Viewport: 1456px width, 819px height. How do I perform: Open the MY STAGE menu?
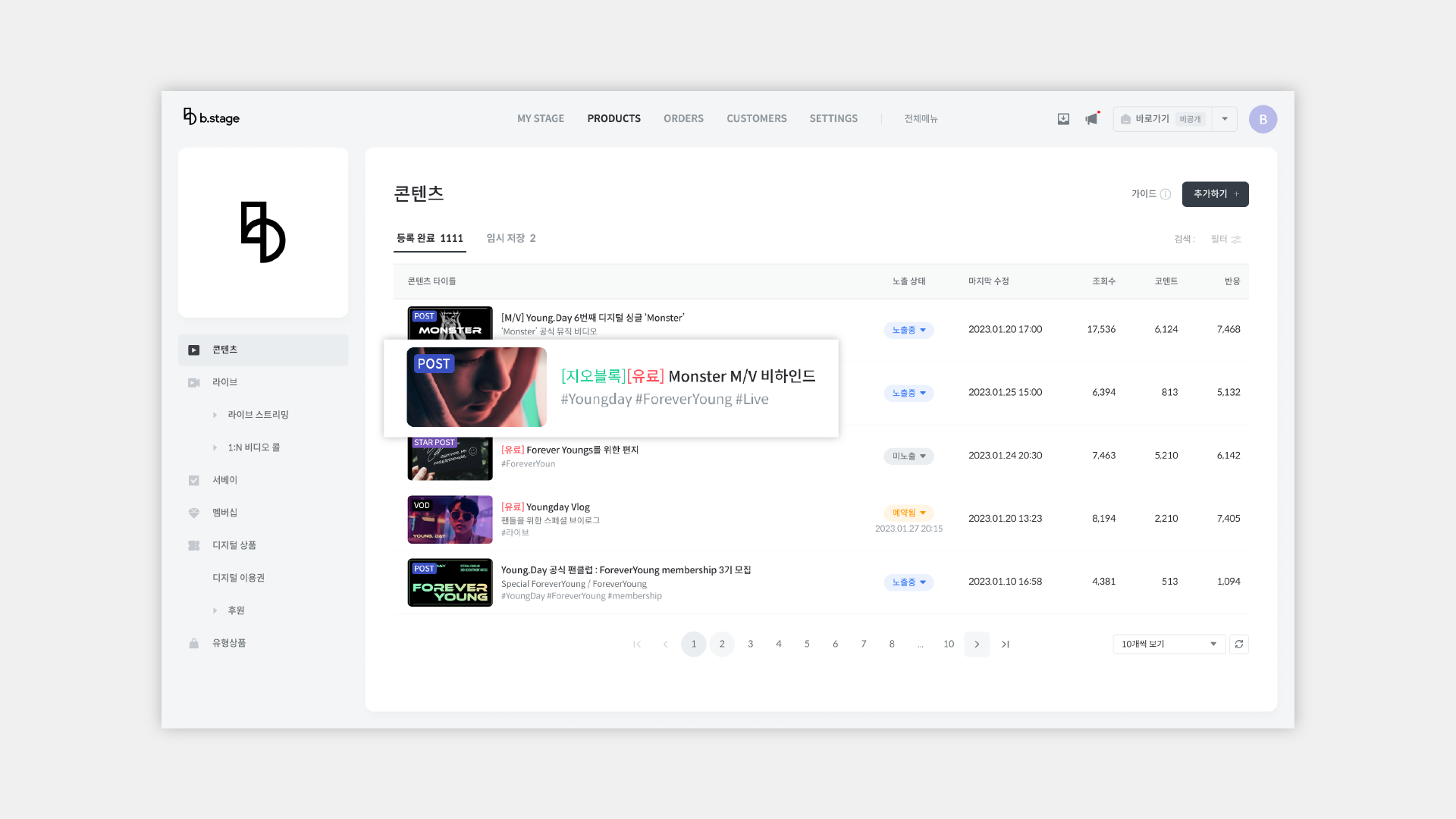(x=541, y=119)
